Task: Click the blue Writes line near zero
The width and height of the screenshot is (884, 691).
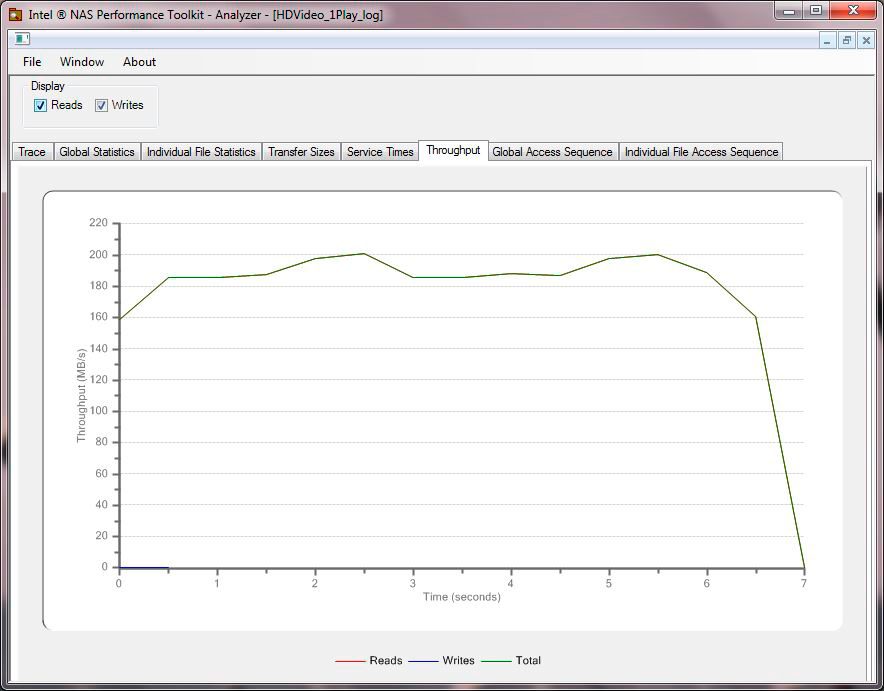Action: click(x=144, y=567)
